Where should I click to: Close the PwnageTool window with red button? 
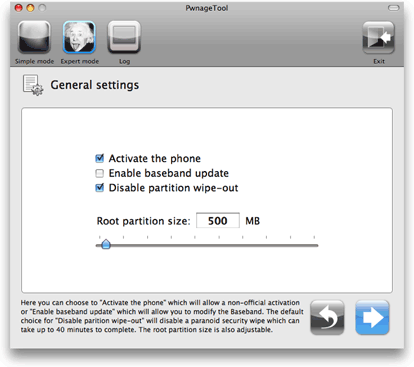(19, 8)
